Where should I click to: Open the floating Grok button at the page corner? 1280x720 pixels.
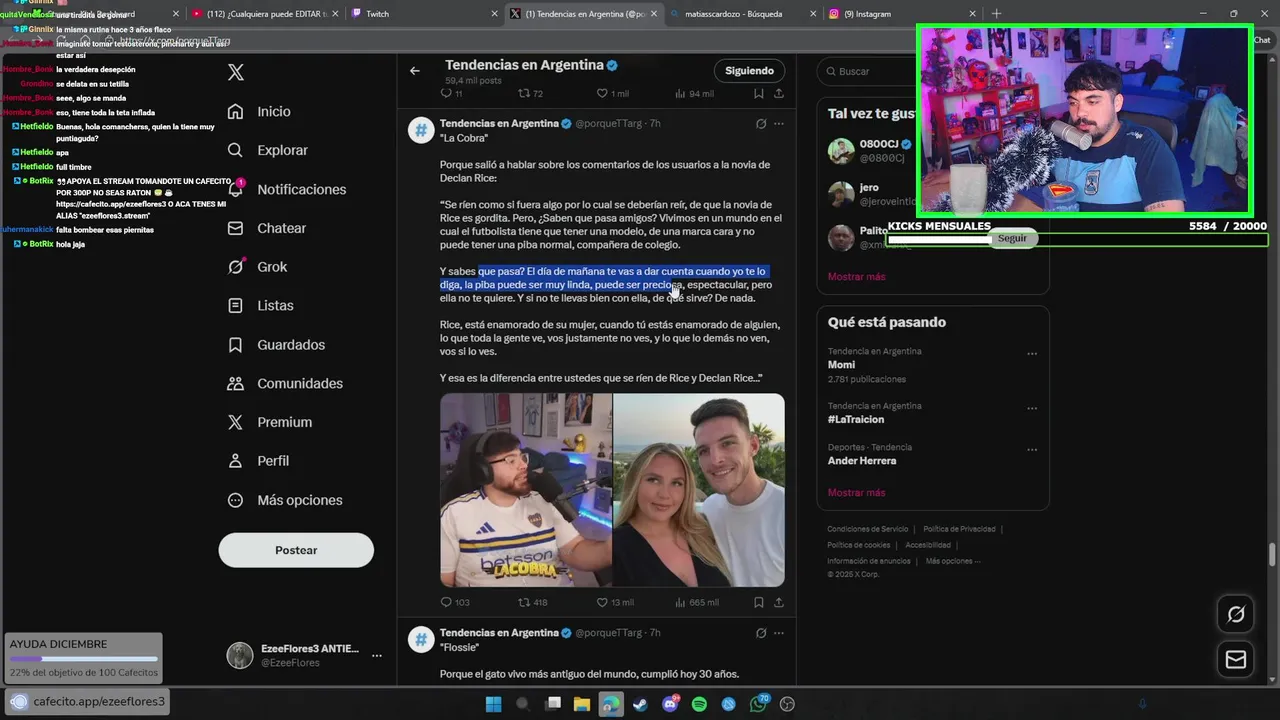[x=1236, y=615]
